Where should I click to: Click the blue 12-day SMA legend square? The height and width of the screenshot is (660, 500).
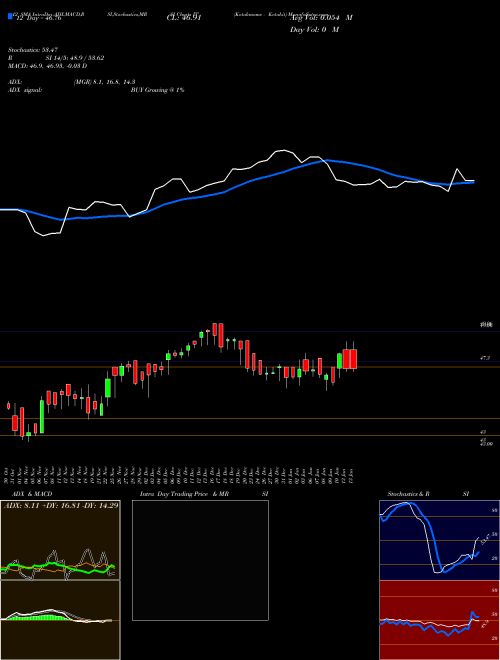pos(10,16)
